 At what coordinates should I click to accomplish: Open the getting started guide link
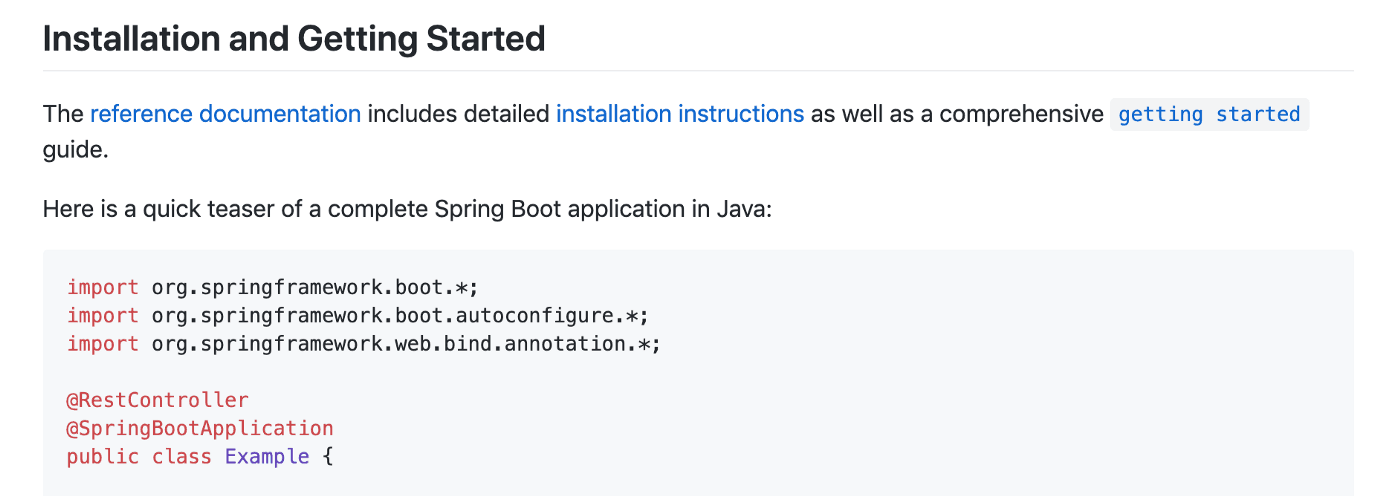click(1208, 115)
